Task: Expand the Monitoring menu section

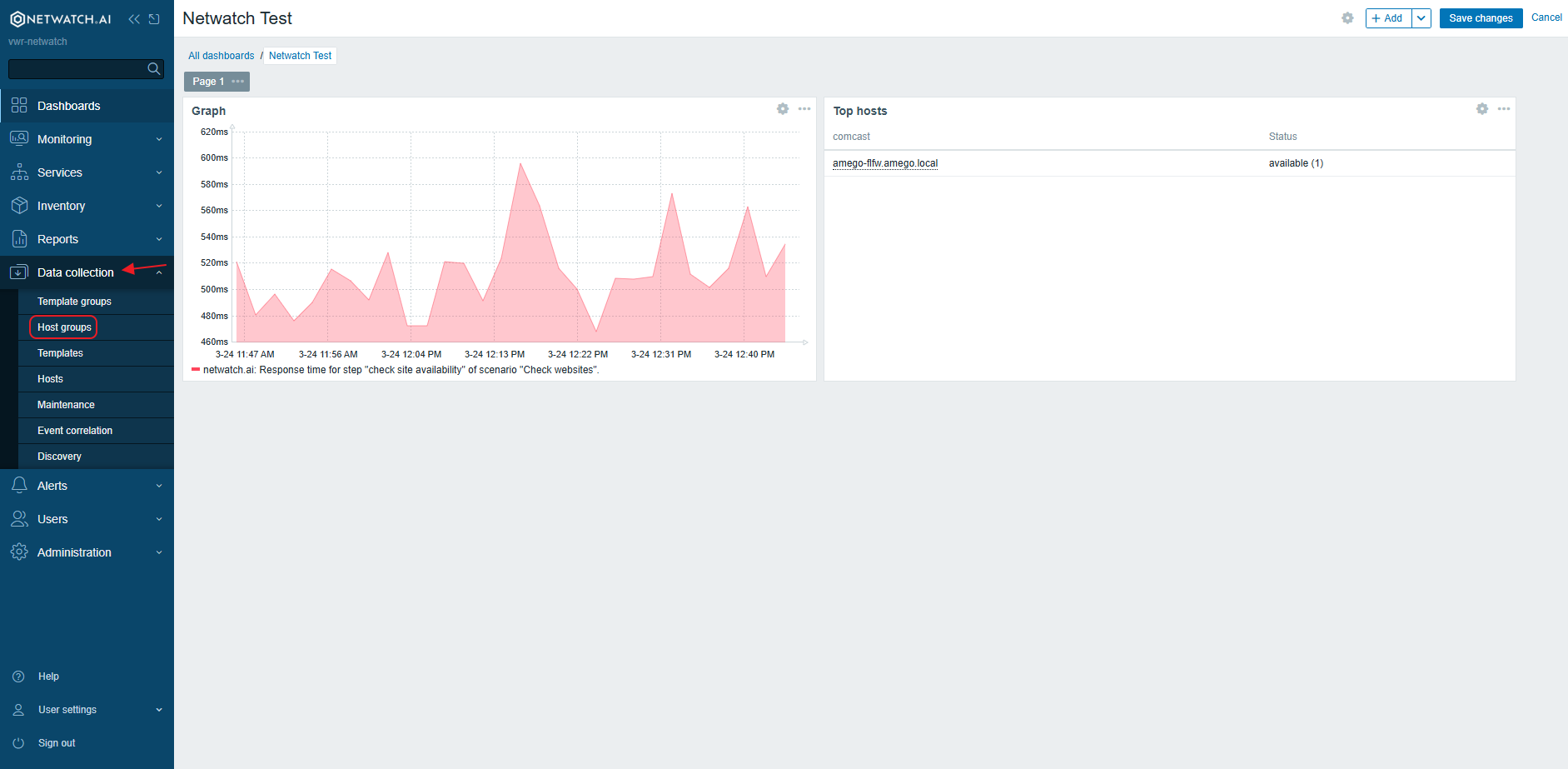Action: point(87,139)
